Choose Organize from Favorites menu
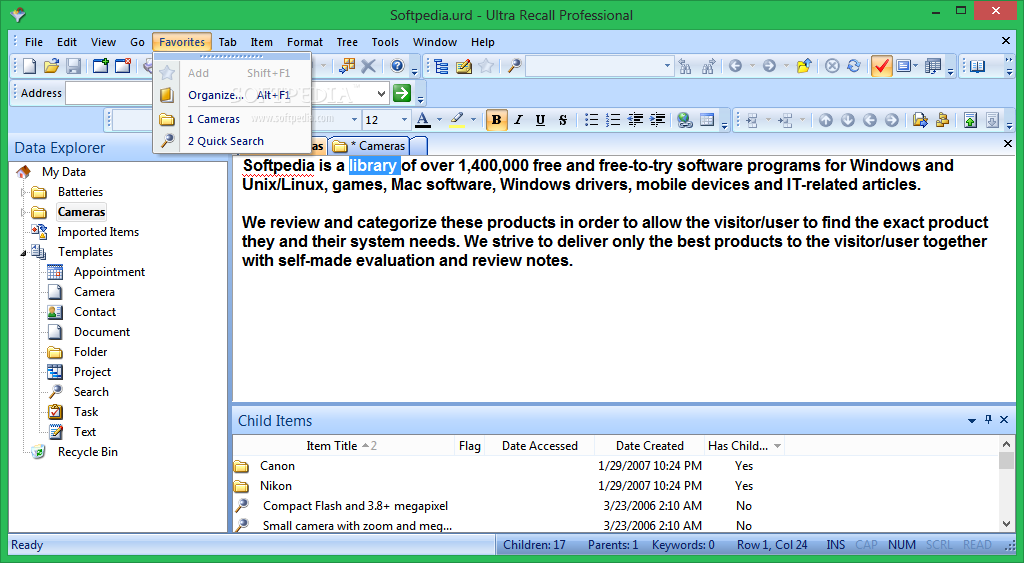1024x563 pixels. [232, 95]
